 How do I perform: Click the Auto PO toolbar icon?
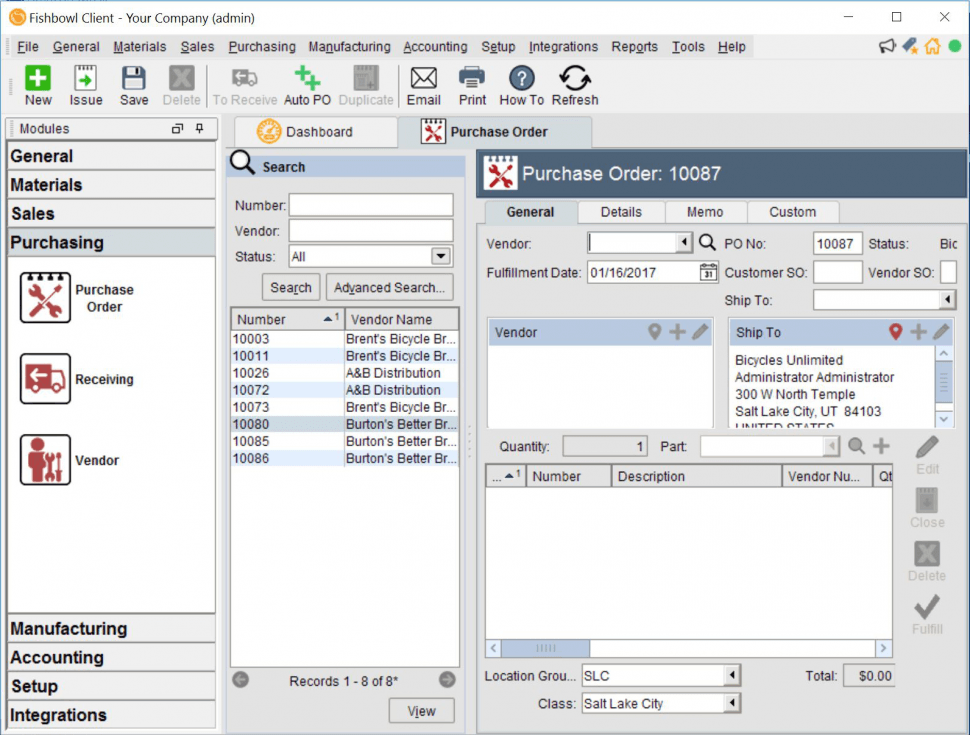tap(307, 79)
